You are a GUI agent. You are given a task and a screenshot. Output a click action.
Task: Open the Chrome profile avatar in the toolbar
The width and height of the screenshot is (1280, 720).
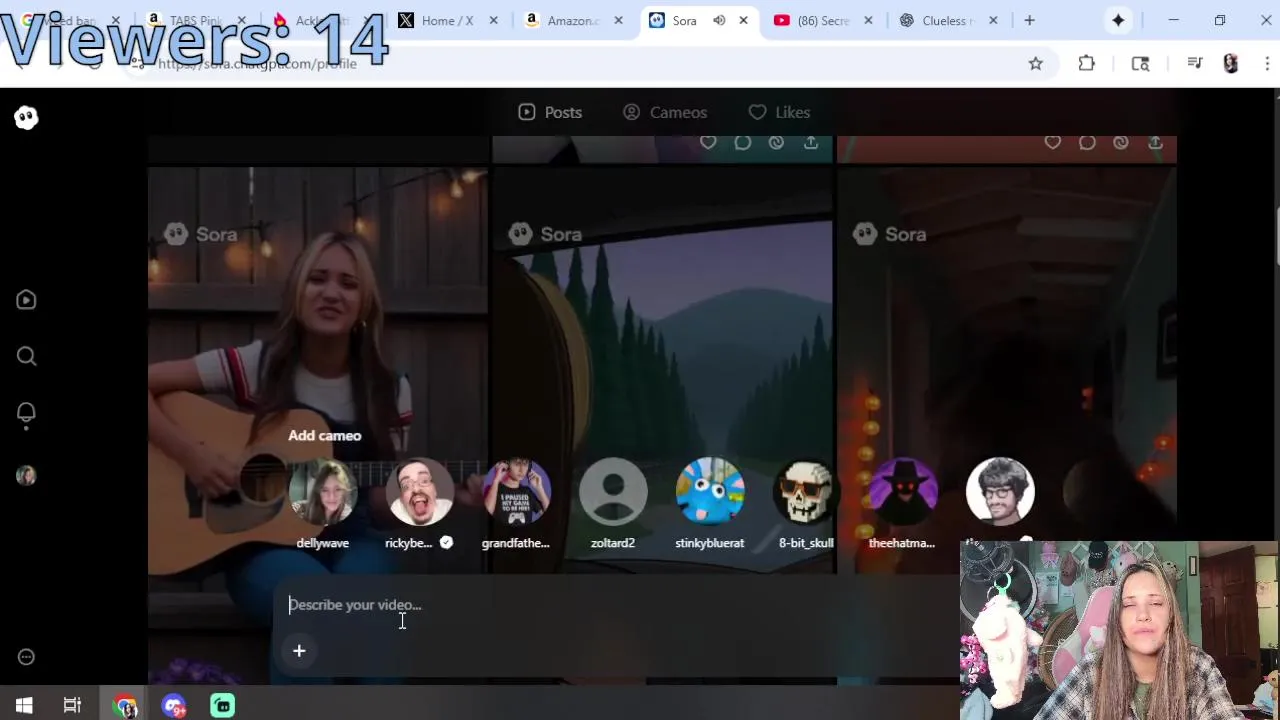[x=1231, y=64]
